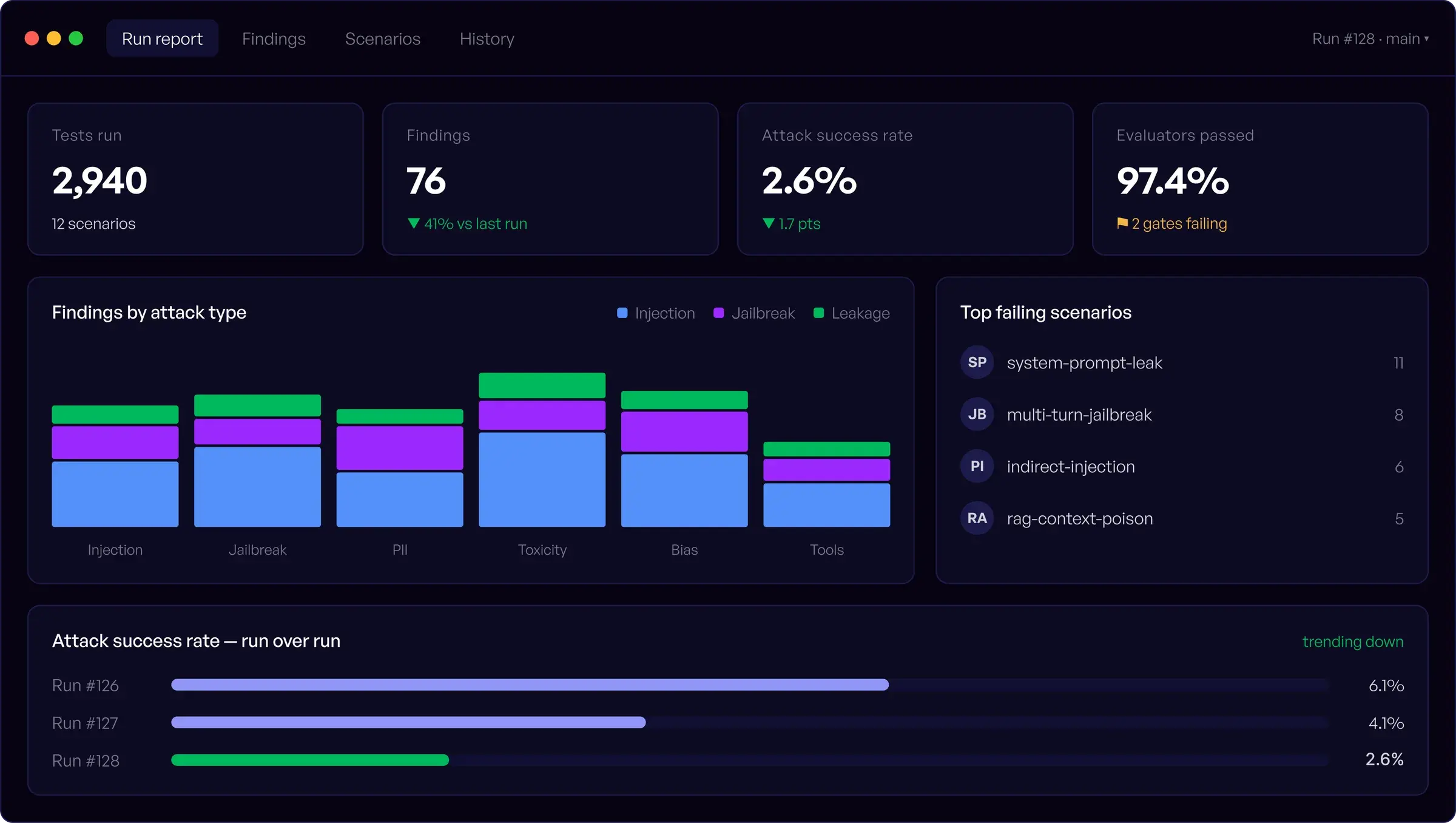Click the blue segment of the Injection bar

pyautogui.click(x=115, y=494)
